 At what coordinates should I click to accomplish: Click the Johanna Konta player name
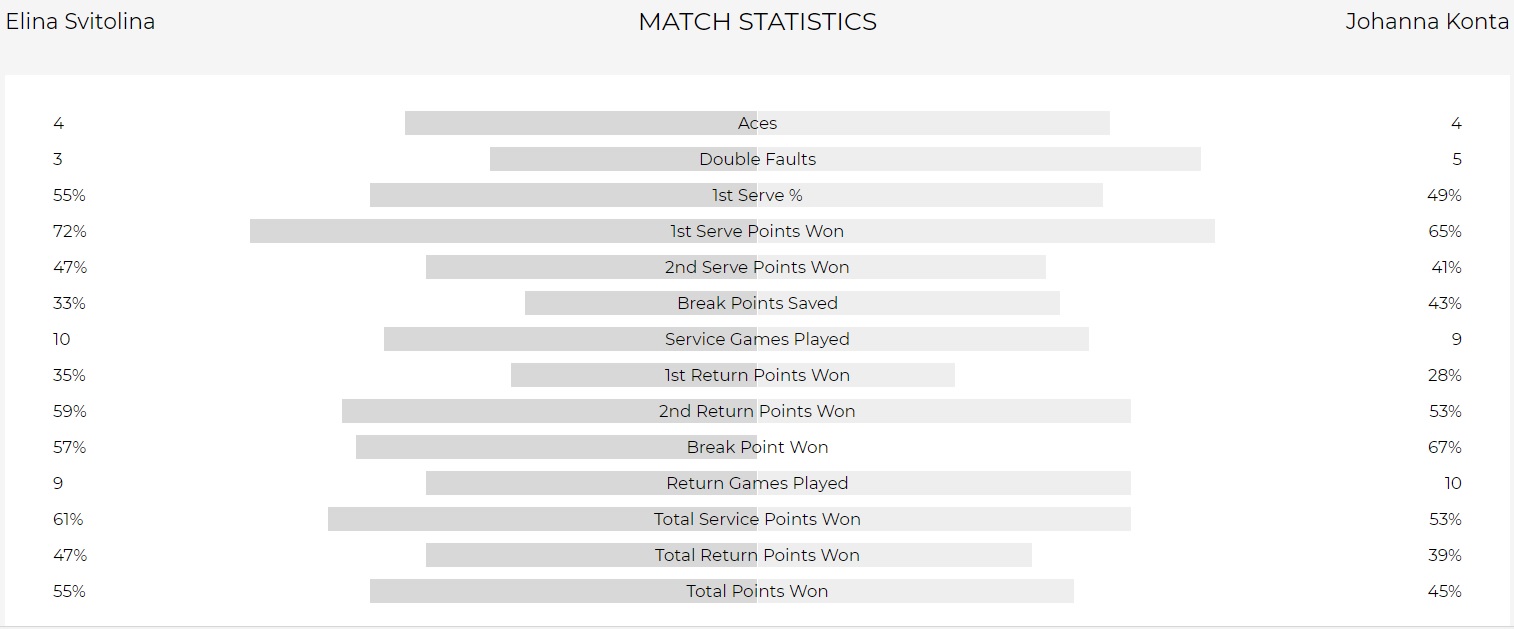(1426, 22)
